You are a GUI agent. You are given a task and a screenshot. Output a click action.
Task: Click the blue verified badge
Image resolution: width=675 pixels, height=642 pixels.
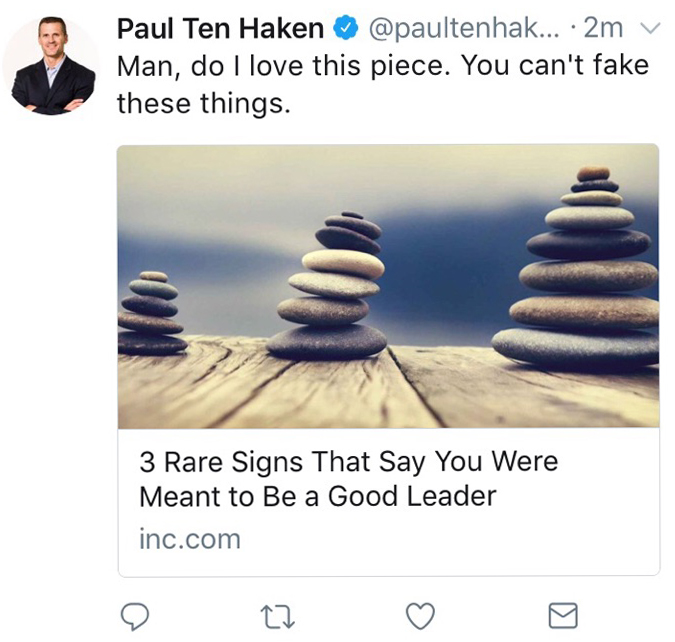tap(346, 28)
